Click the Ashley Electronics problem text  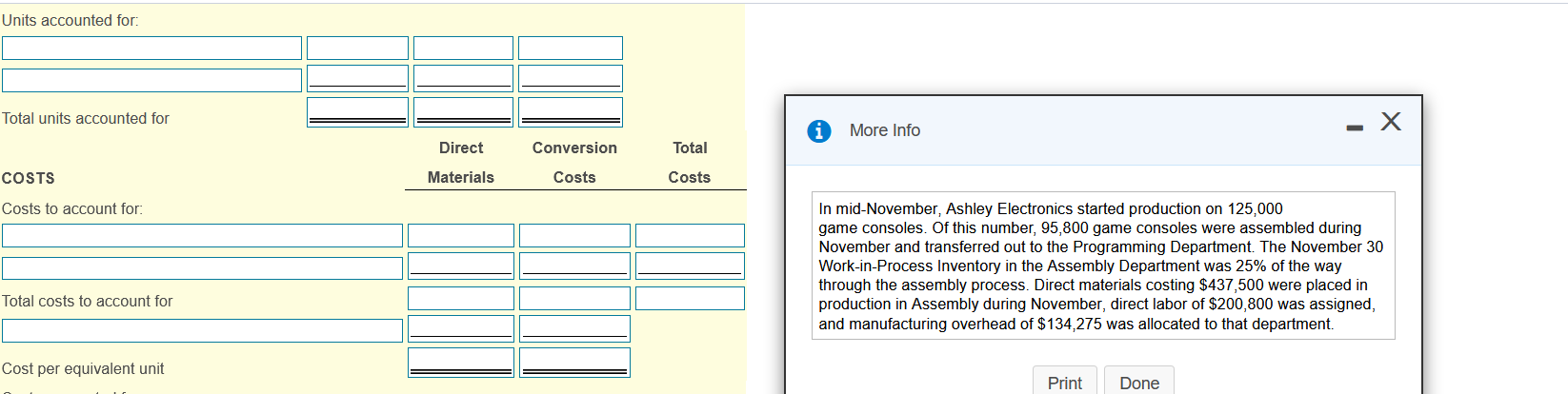pyautogui.click(x=1102, y=266)
